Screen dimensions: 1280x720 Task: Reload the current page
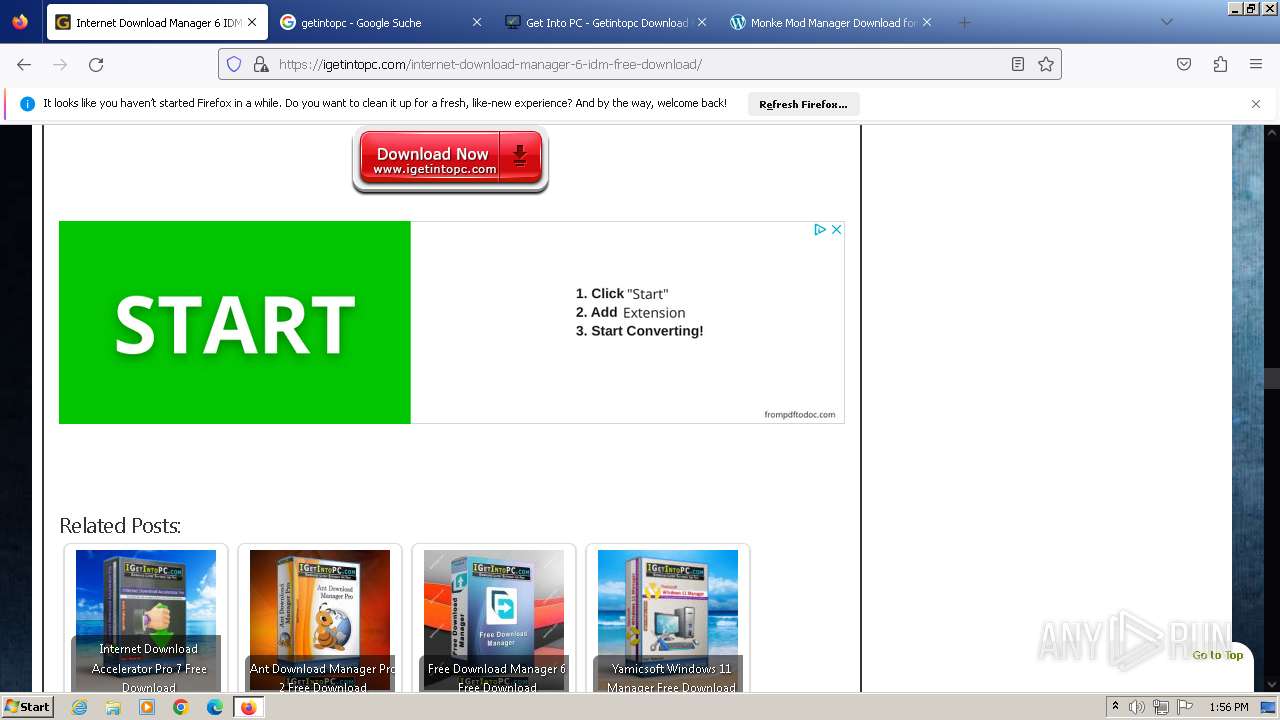[96, 64]
